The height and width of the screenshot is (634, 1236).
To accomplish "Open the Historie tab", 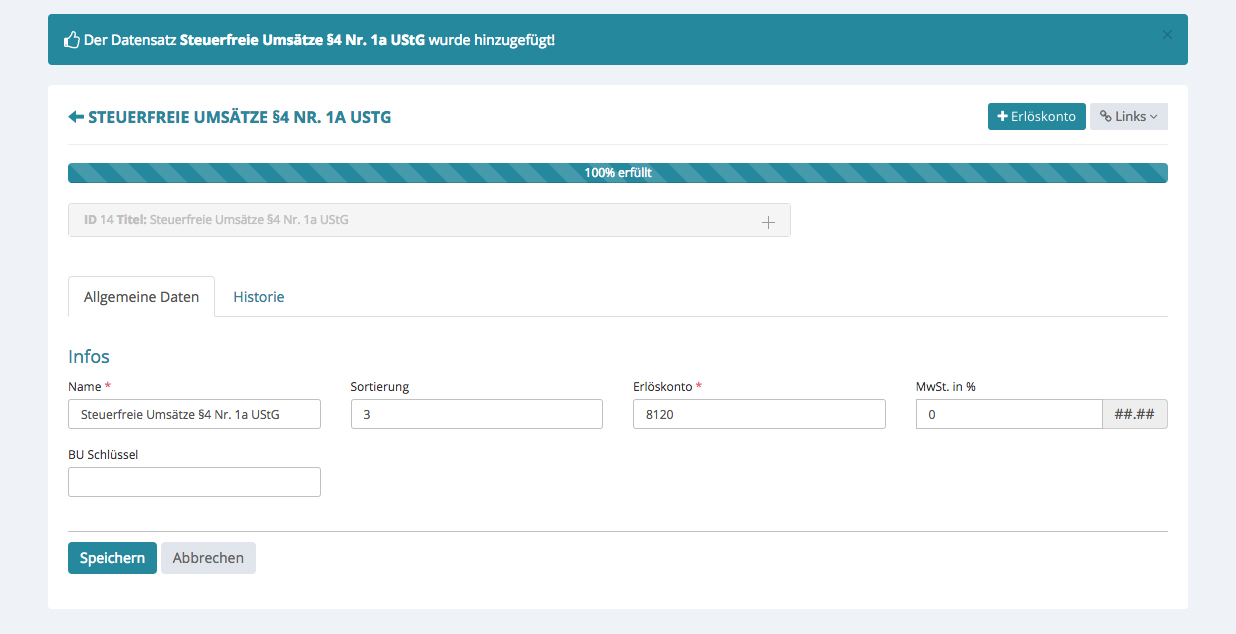I will 259,297.
